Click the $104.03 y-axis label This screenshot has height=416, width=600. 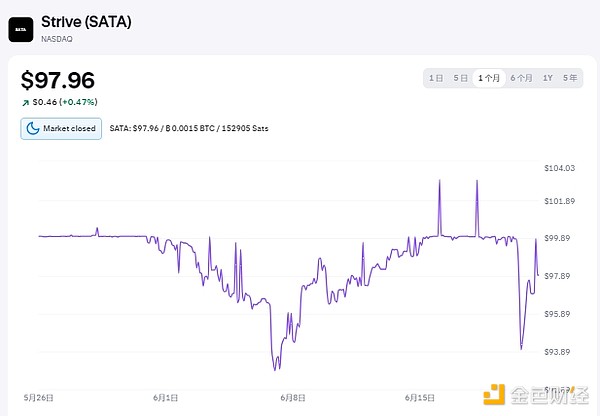click(x=559, y=168)
